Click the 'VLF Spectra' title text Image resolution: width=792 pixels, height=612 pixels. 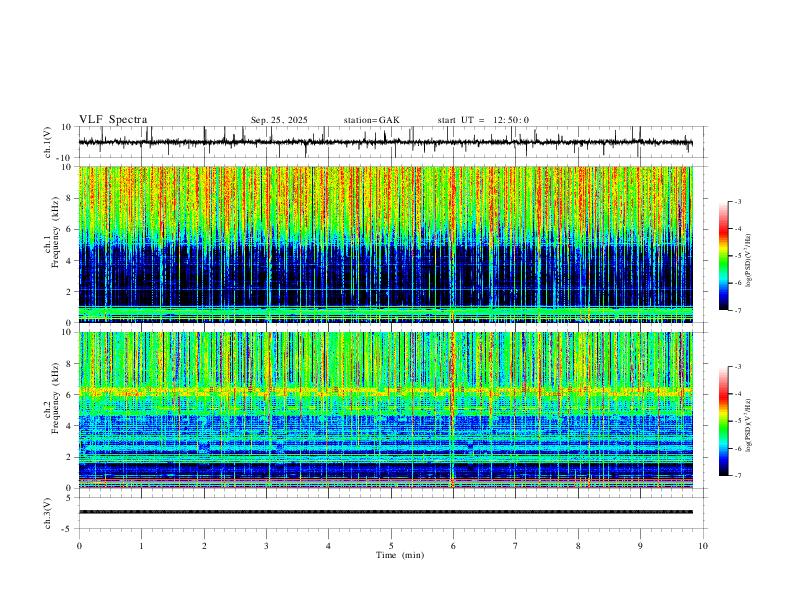113,120
